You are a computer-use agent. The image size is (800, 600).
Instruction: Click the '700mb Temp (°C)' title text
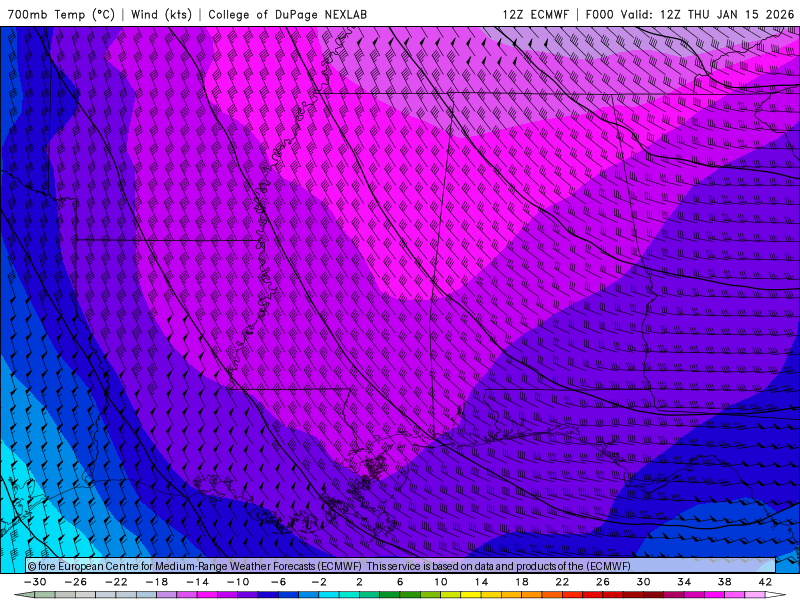[61, 14]
